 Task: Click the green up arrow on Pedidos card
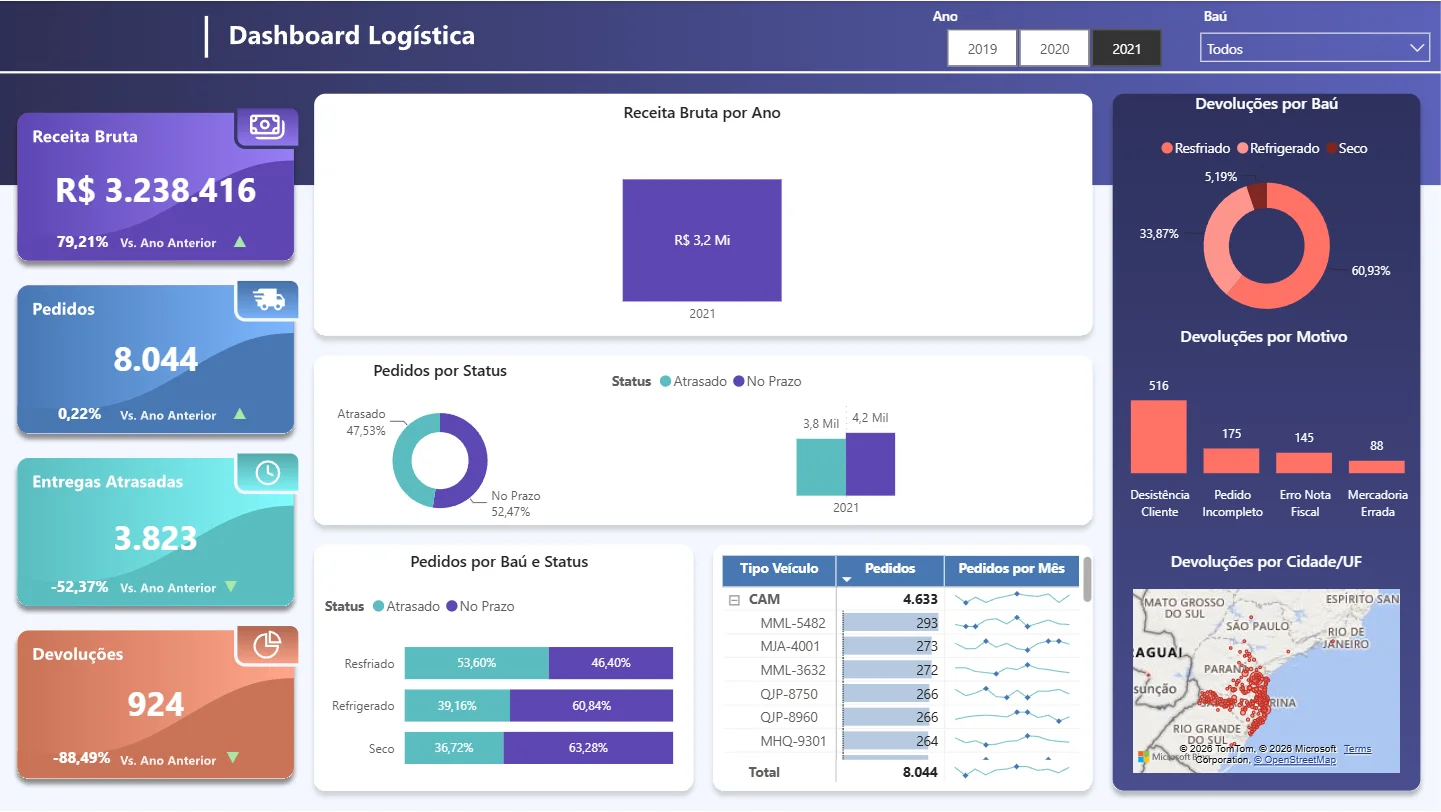pyautogui.click(x=239, y=414)
